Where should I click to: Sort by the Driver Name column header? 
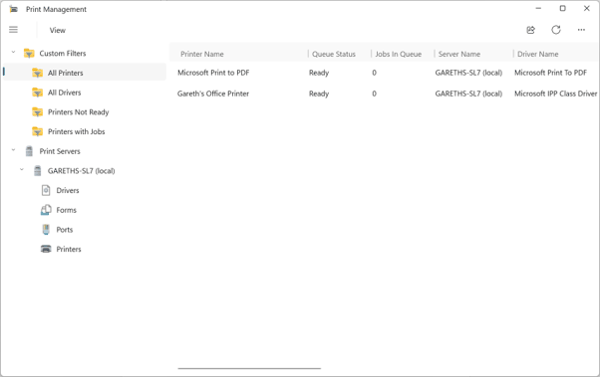click(x=538, y=54)
